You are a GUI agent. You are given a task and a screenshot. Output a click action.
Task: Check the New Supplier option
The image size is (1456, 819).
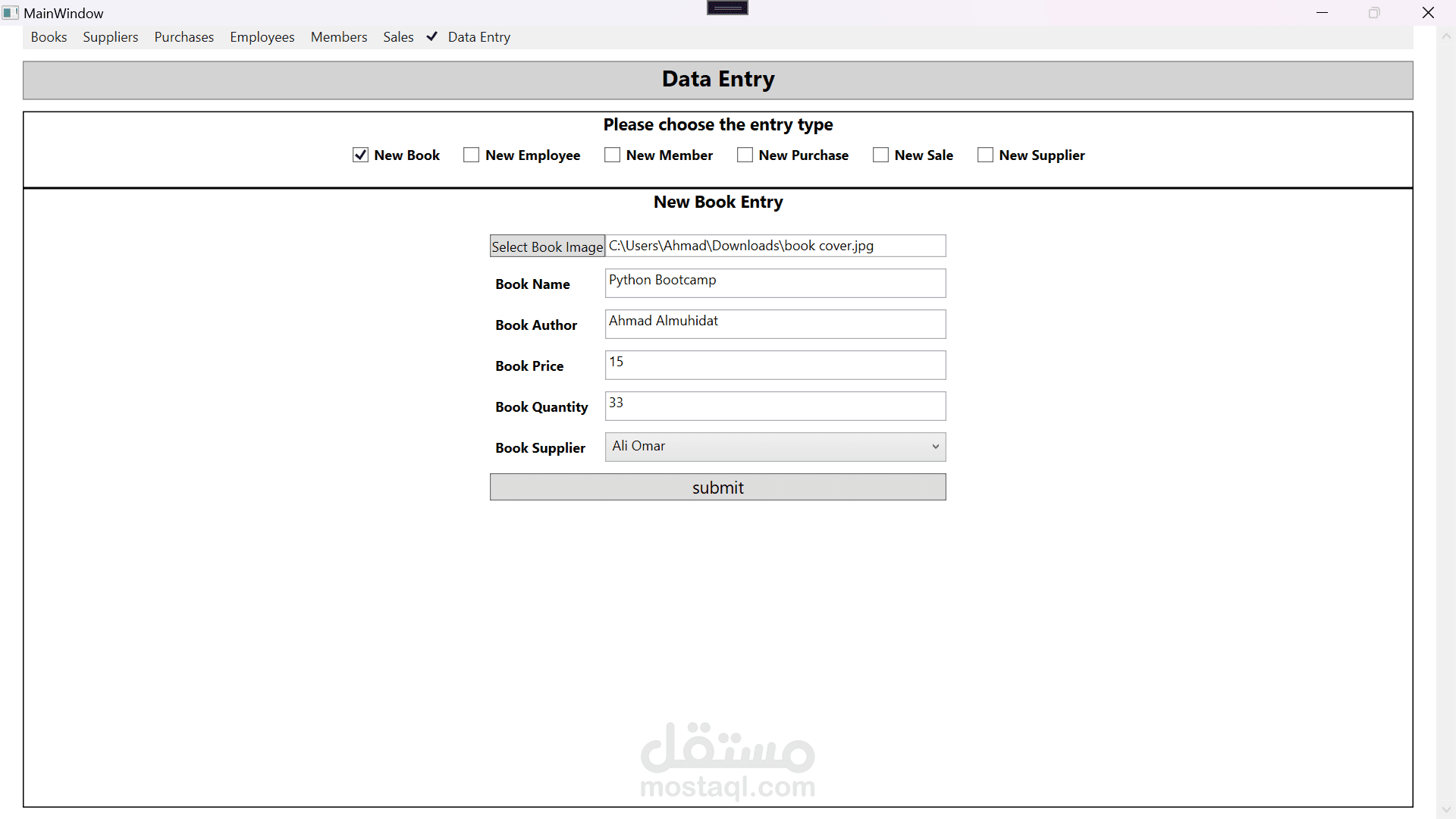pos(985,155)
